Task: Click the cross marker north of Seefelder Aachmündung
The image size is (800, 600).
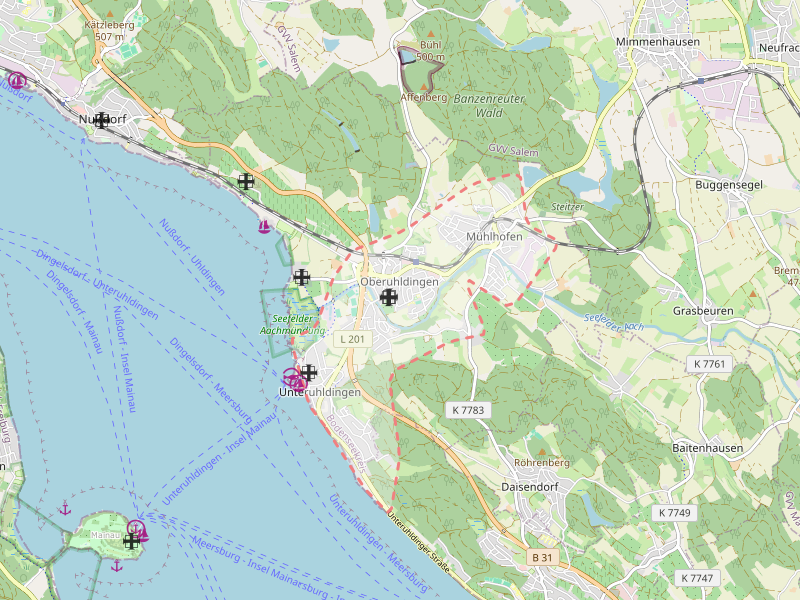Action: pos(301,277)
